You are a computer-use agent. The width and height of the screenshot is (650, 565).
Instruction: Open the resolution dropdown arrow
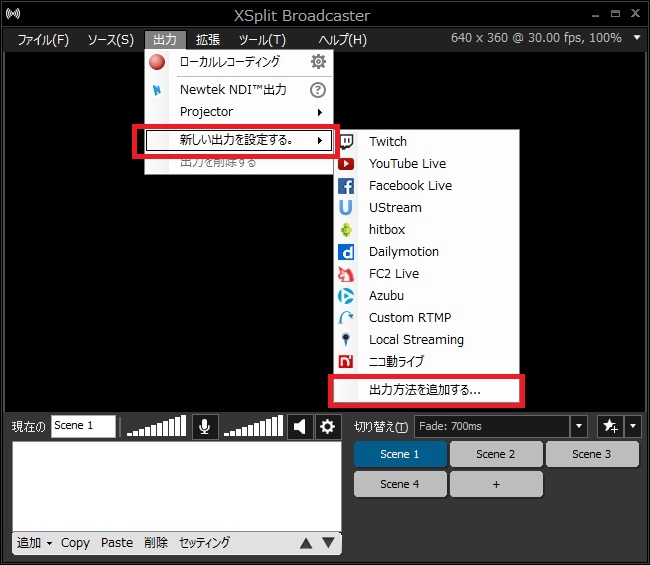click(x=637, y=38)
